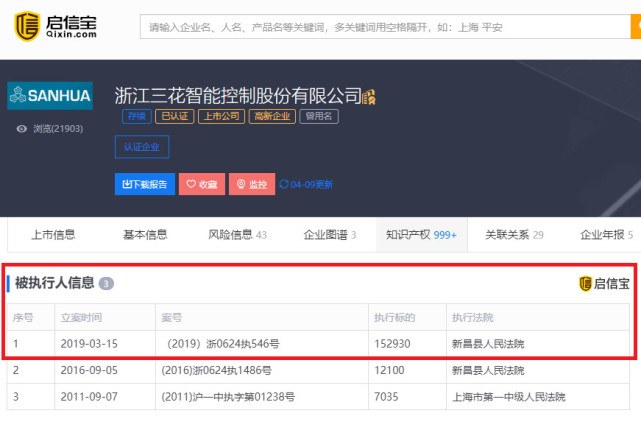Click the 认证企业 button

point(142,146)
